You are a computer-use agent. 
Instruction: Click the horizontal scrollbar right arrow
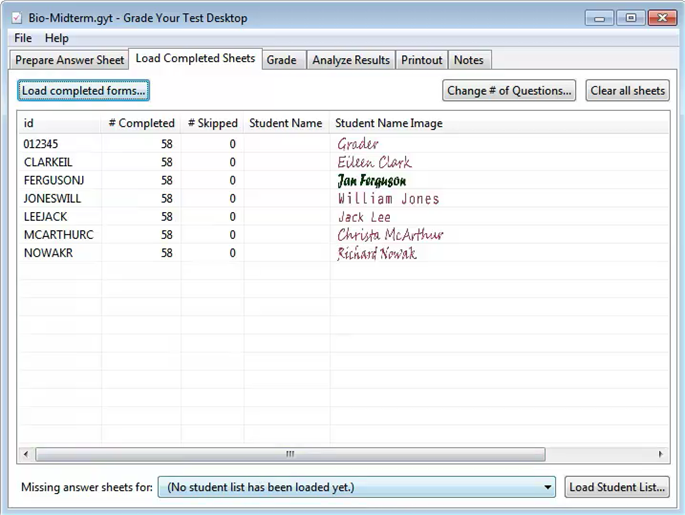pos(661,454)
